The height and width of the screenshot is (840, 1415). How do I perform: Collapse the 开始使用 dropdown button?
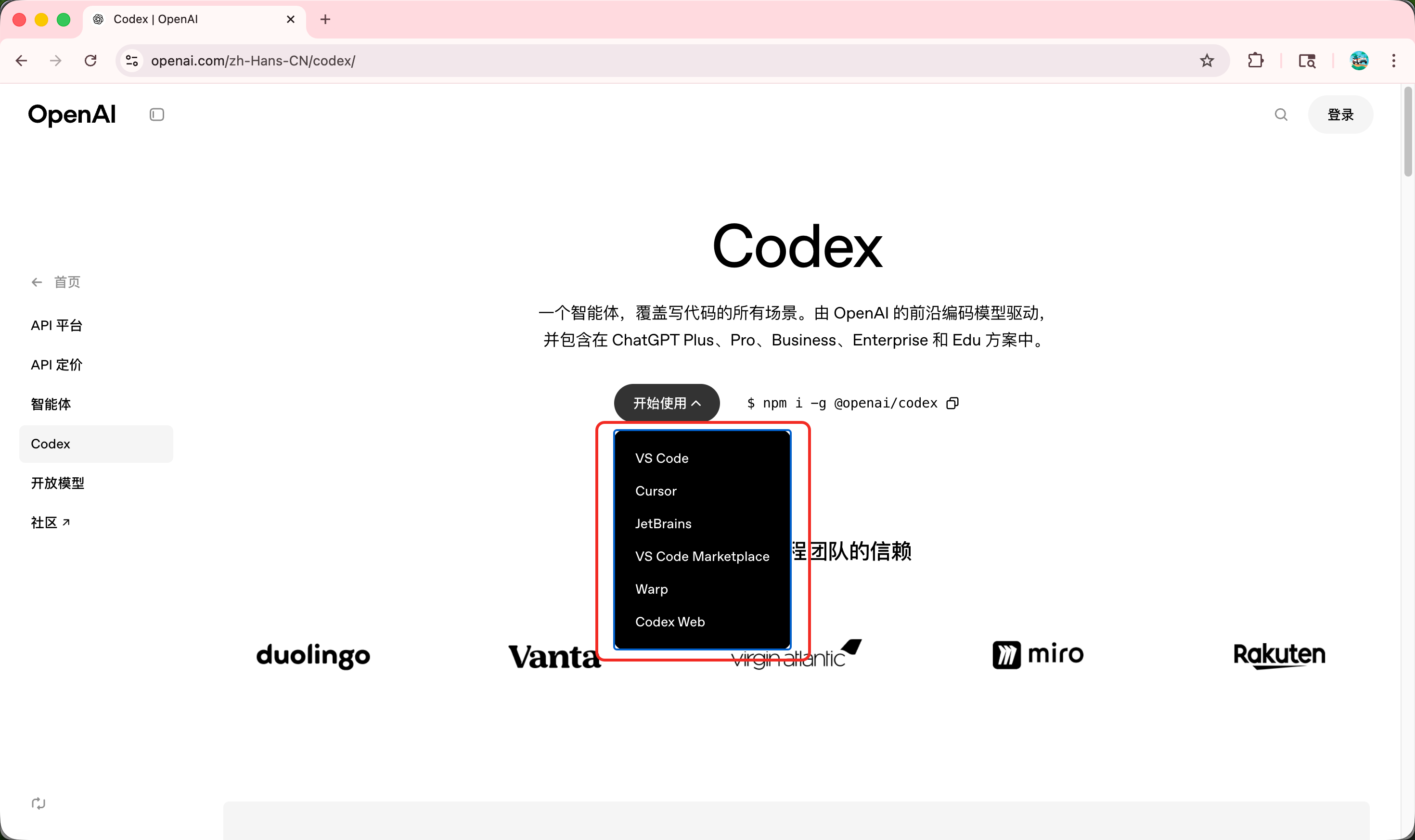coord(667,403)
